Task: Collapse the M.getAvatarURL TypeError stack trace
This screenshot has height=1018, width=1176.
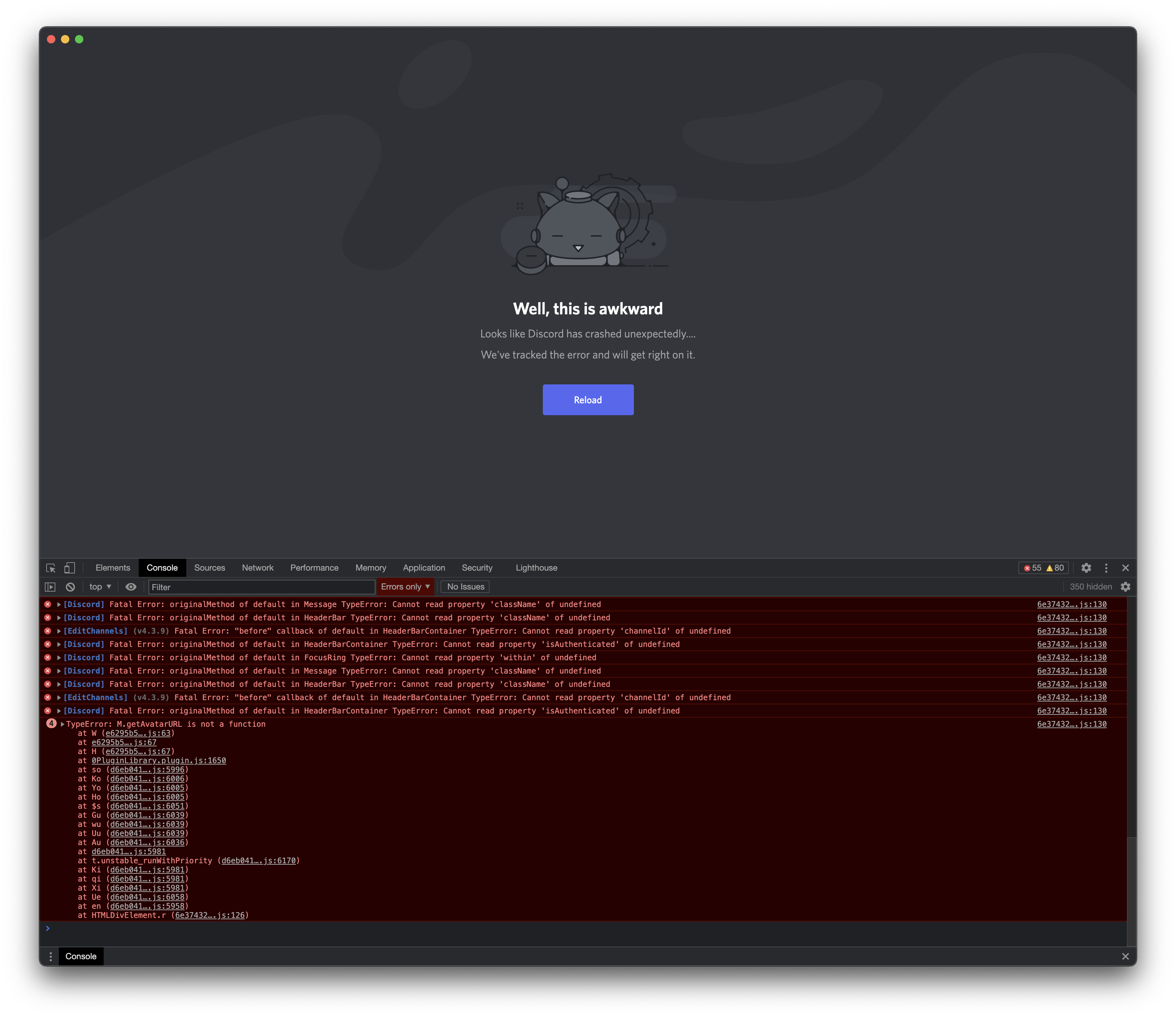Action: point(63,724)
